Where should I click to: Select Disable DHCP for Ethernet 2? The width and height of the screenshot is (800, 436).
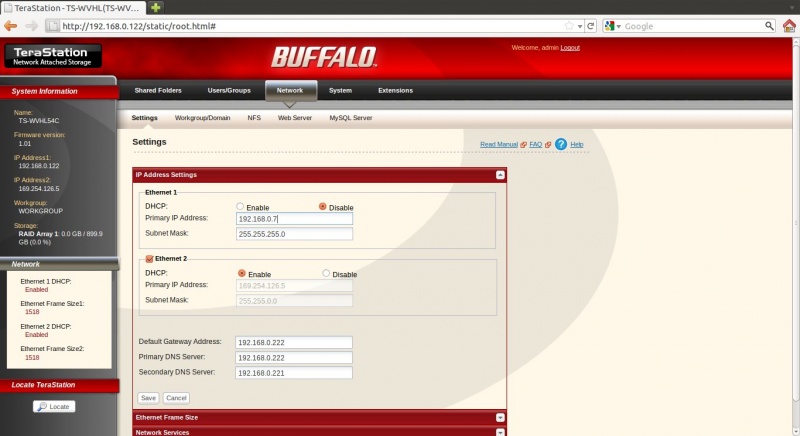(x=326, y=273)
